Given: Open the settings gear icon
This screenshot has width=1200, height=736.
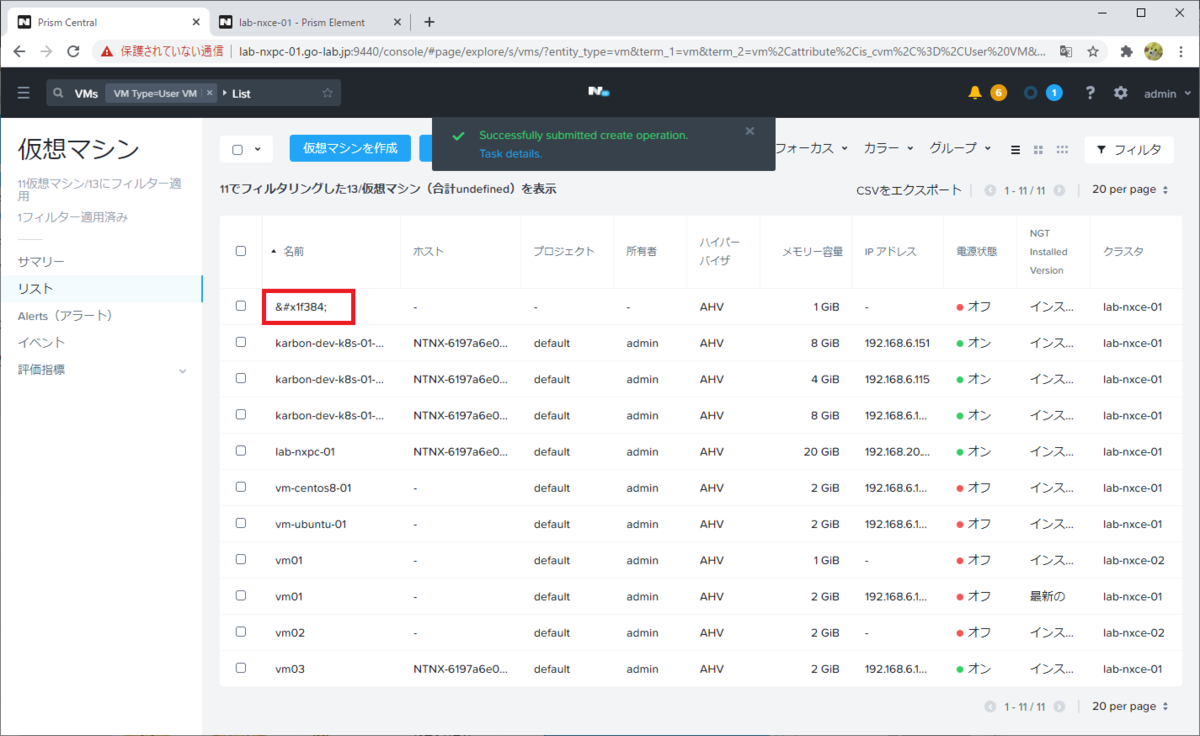Looking at the screenshot, I should coord(1121,93).
